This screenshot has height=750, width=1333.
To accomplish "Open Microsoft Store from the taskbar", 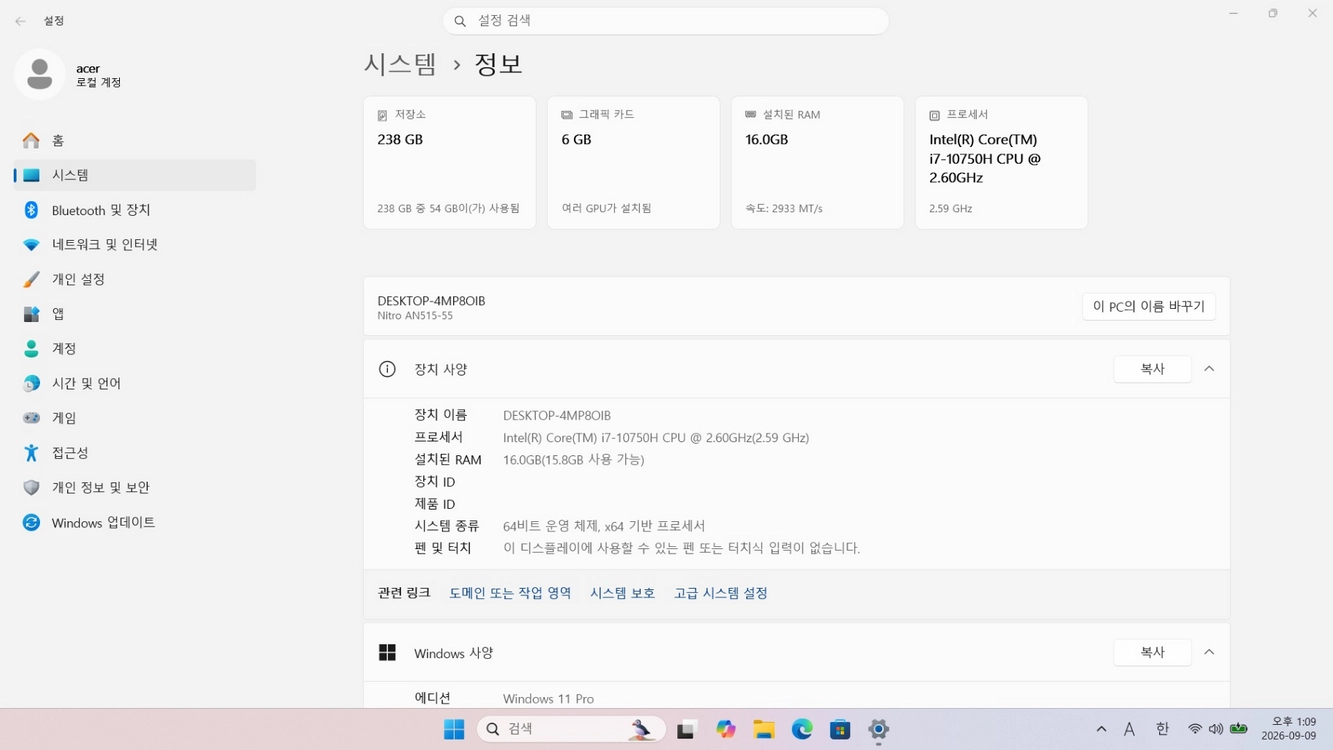I will tap(840, 729).
